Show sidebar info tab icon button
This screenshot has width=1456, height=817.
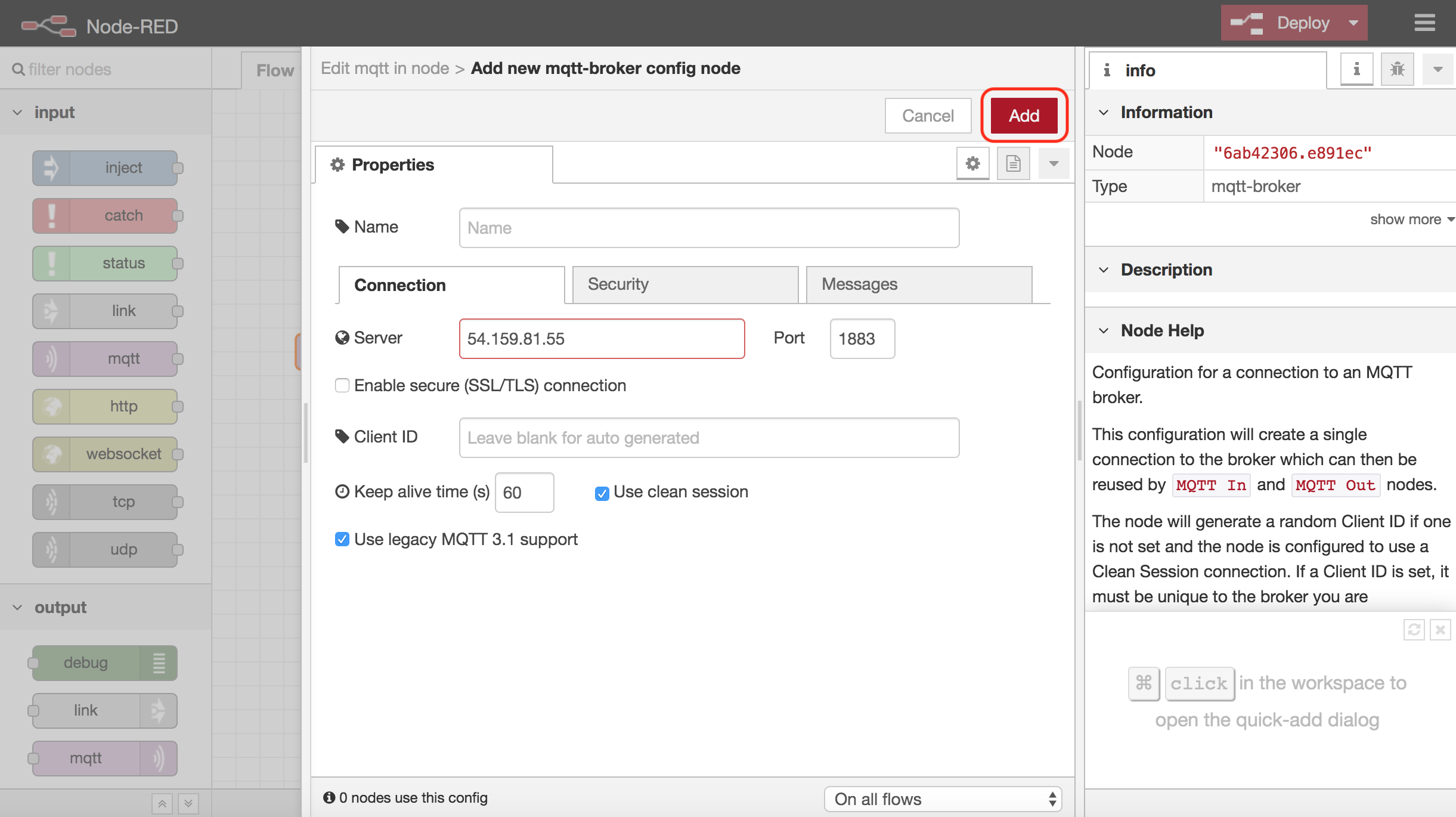pos(1356,69)
